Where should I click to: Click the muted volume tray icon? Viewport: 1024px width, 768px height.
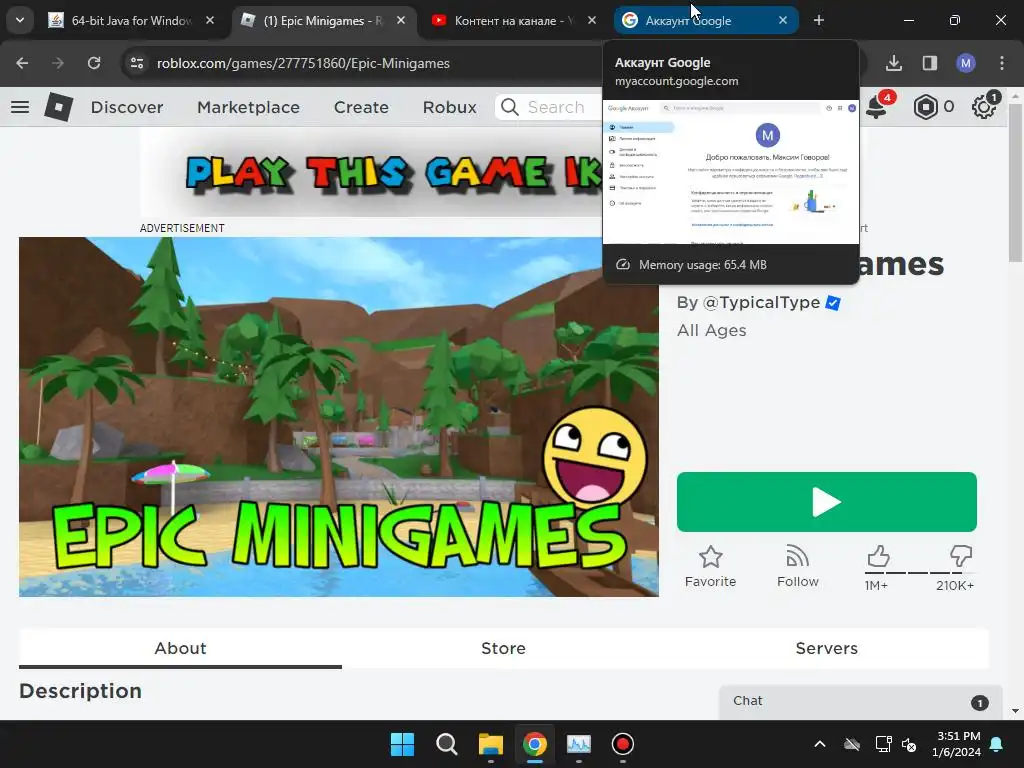908,744
